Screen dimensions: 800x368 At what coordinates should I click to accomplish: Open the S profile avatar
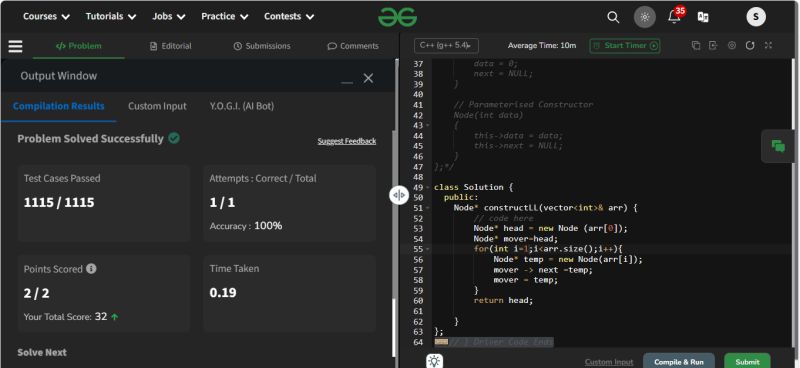click(756, 17)
